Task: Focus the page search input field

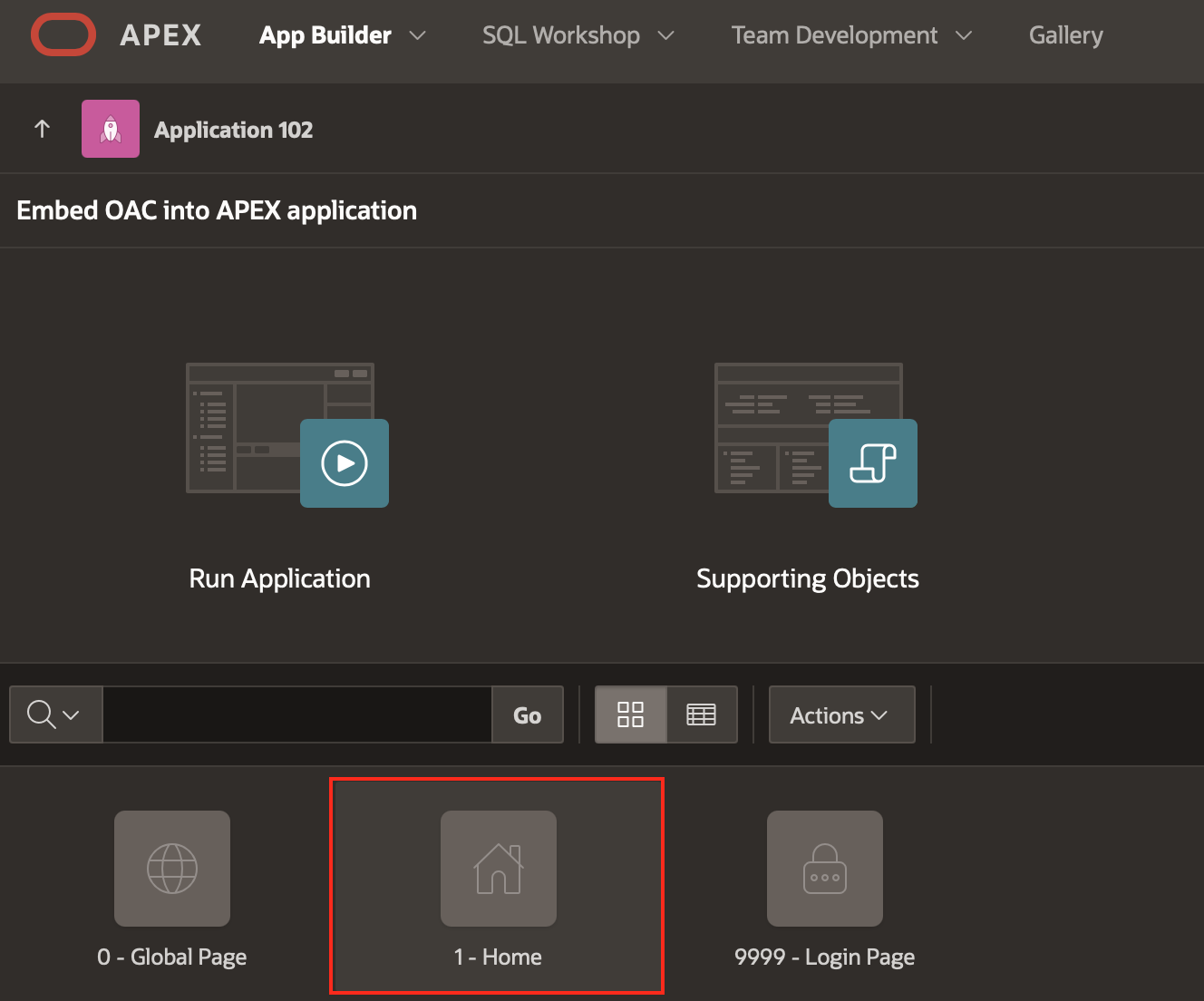Action: pos(297,714)
